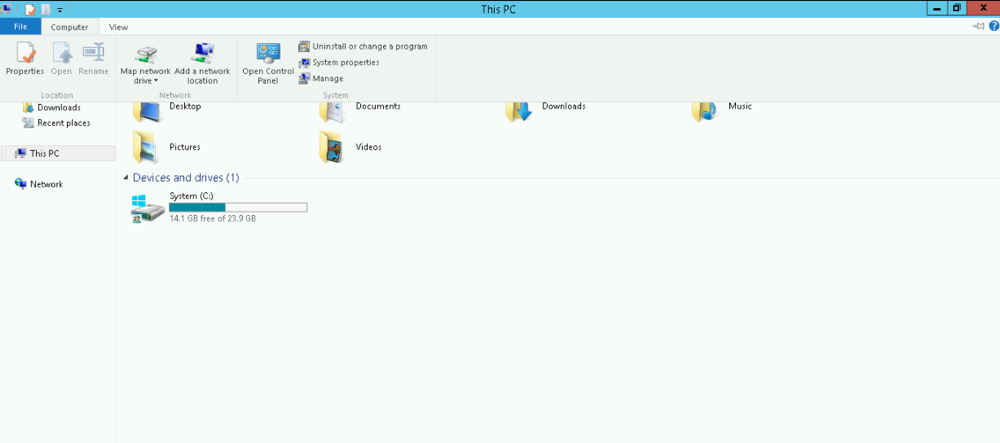Viewport: 1000px width, 443px height.
Task: Select the Downloads folder in the main pane
Action: point(545,110)
